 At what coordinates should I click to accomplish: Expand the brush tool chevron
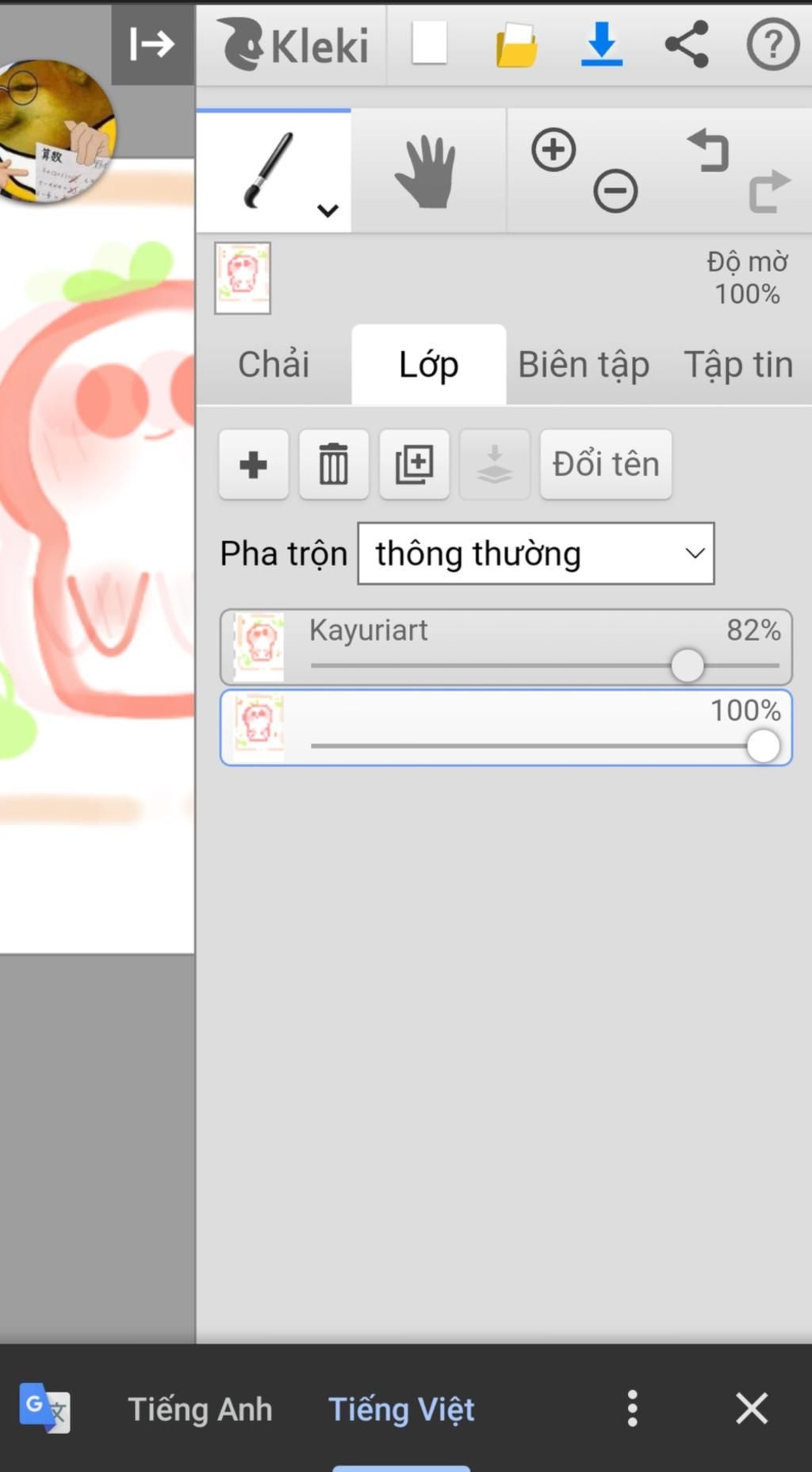pyautogui.click(x=327, y=211)
